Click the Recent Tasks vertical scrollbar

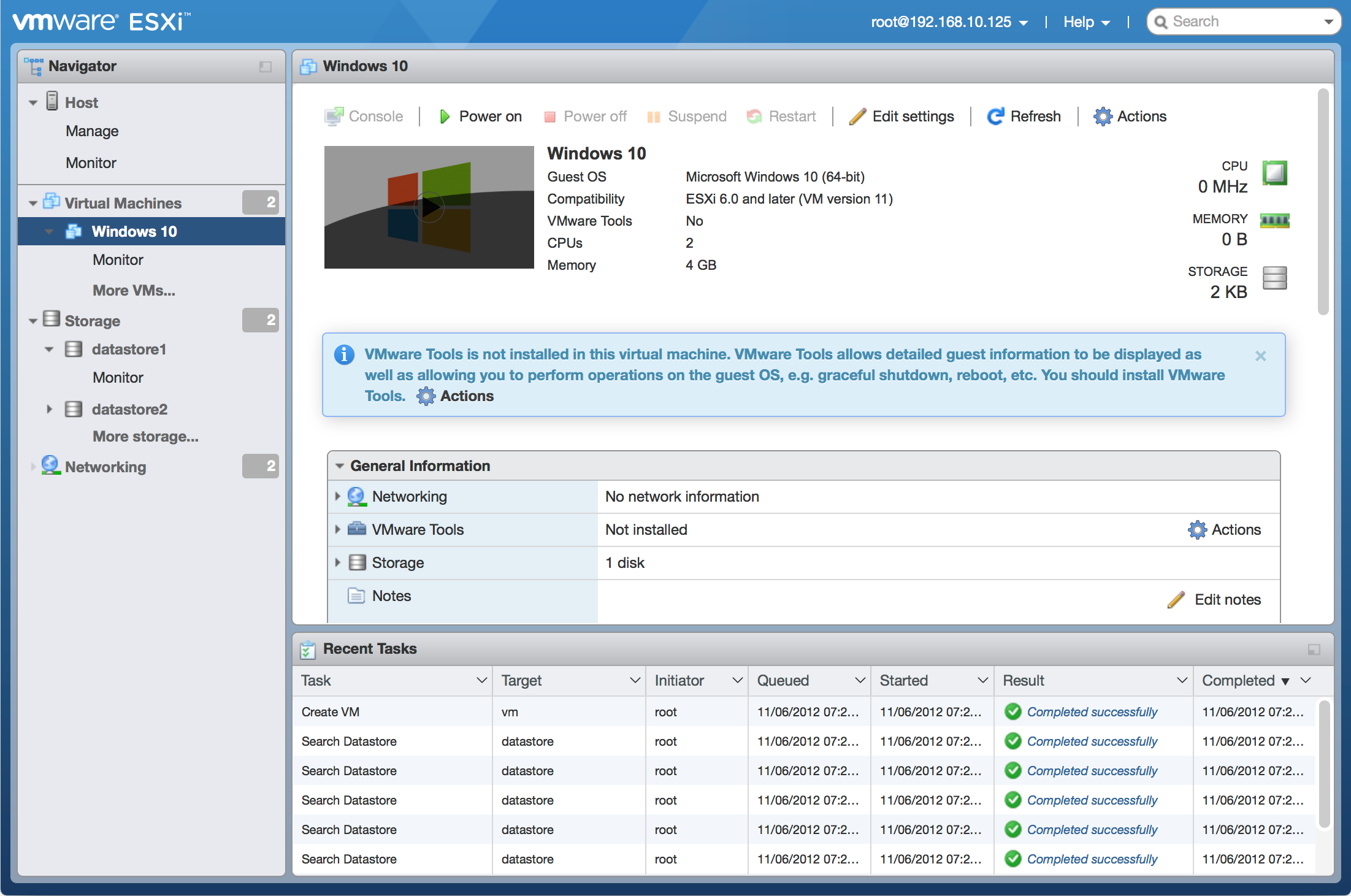[1324, 764]
